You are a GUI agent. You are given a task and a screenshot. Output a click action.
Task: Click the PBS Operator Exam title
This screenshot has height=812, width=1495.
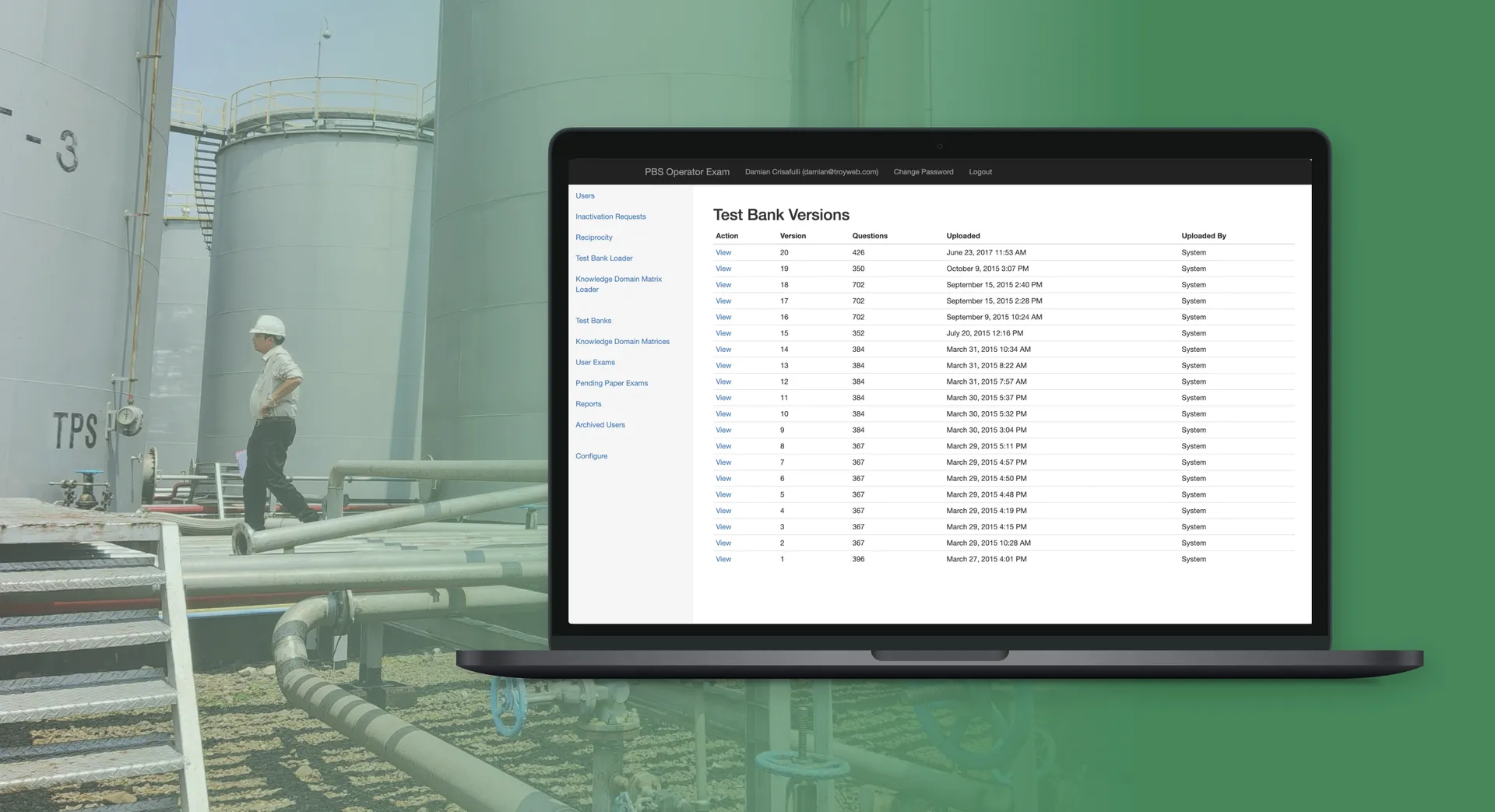pos(687,172)
